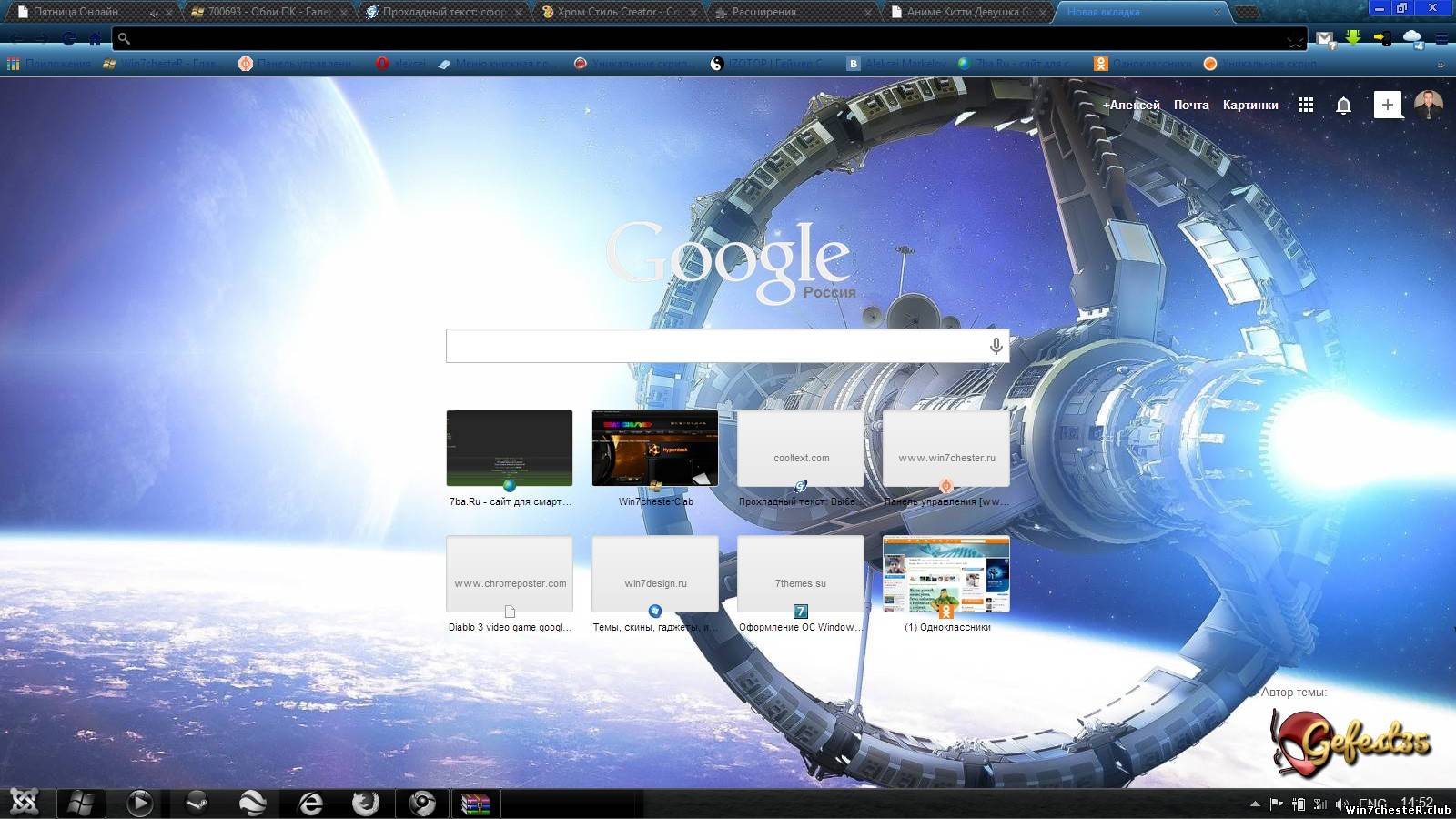Open the Одноклассники thumbnail tile
This screenshot has width=1456, height=819.
tap(946, 574)
